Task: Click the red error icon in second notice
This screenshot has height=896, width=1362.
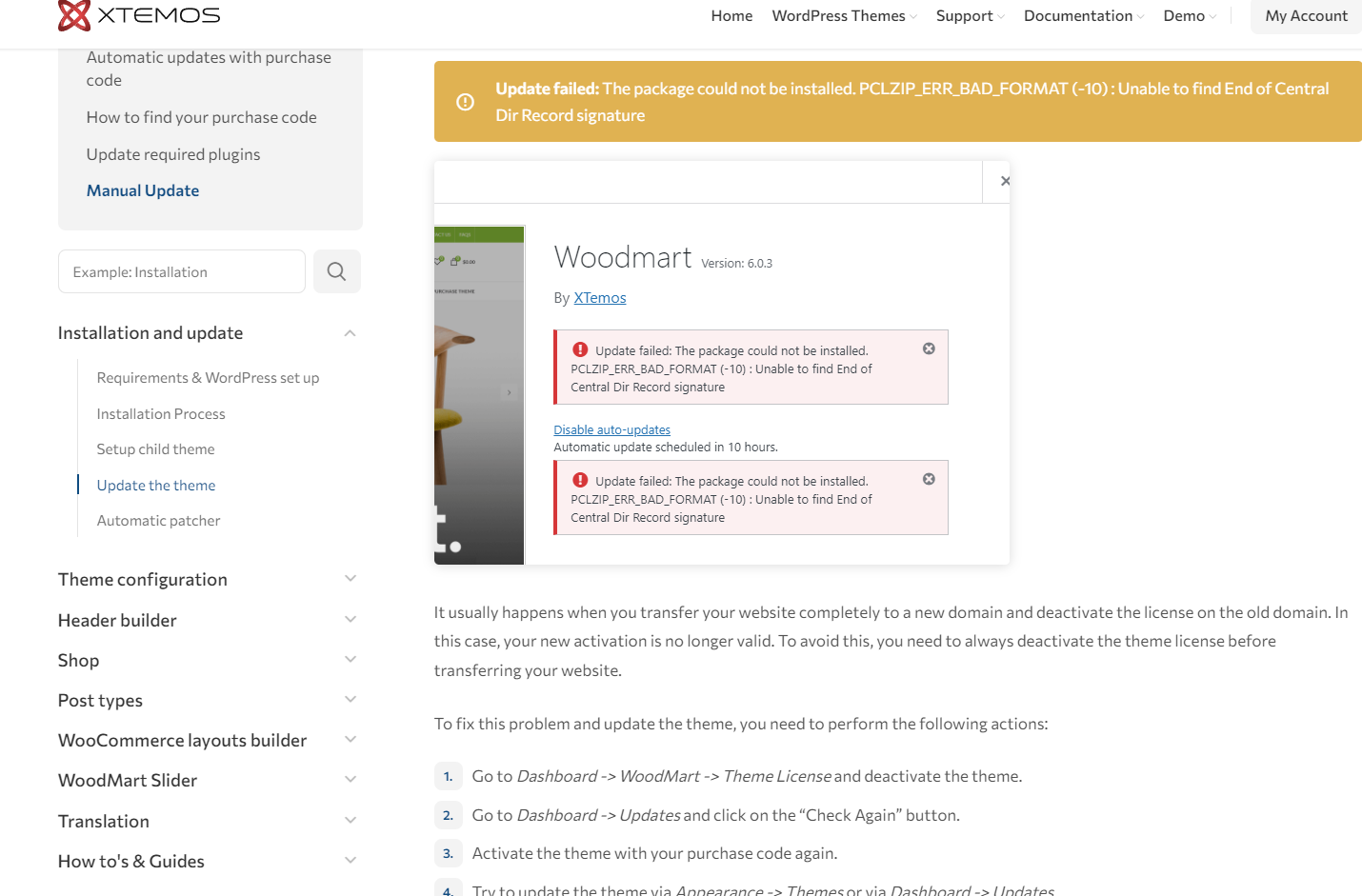Action: click(x=580, y=480)
